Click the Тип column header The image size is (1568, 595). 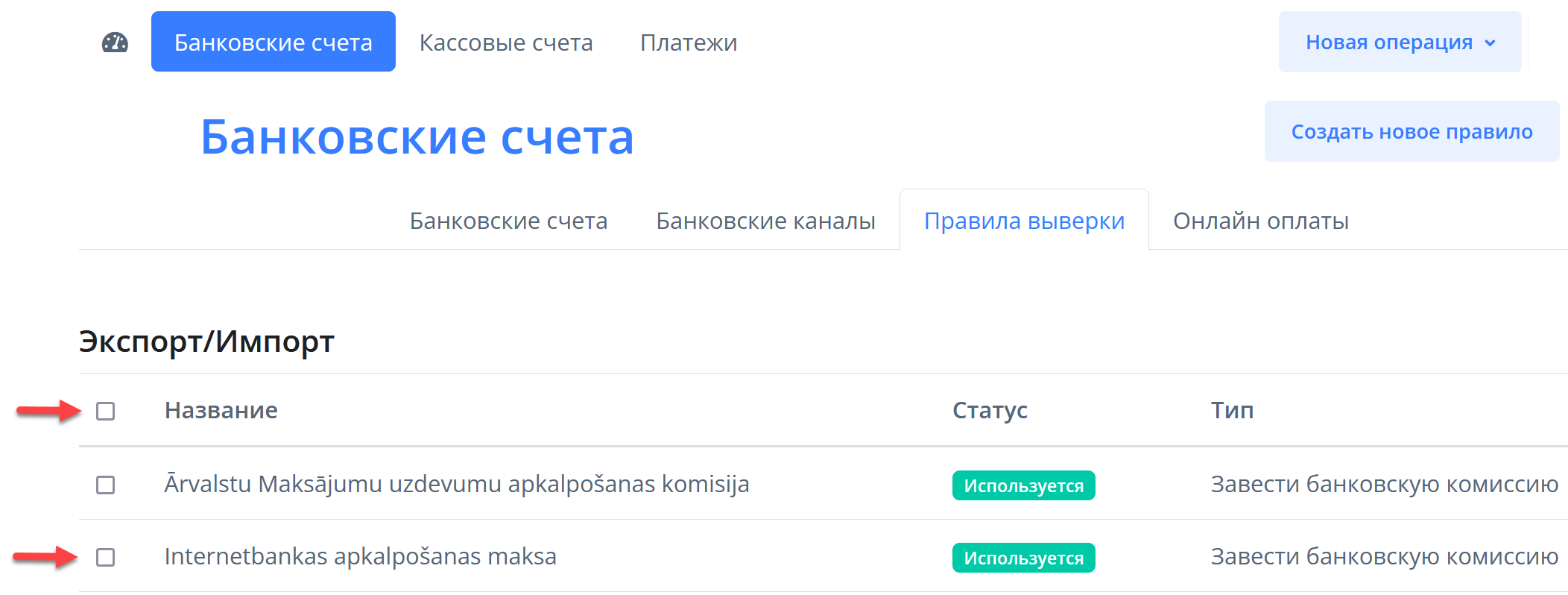click(x=1231, y=410)
